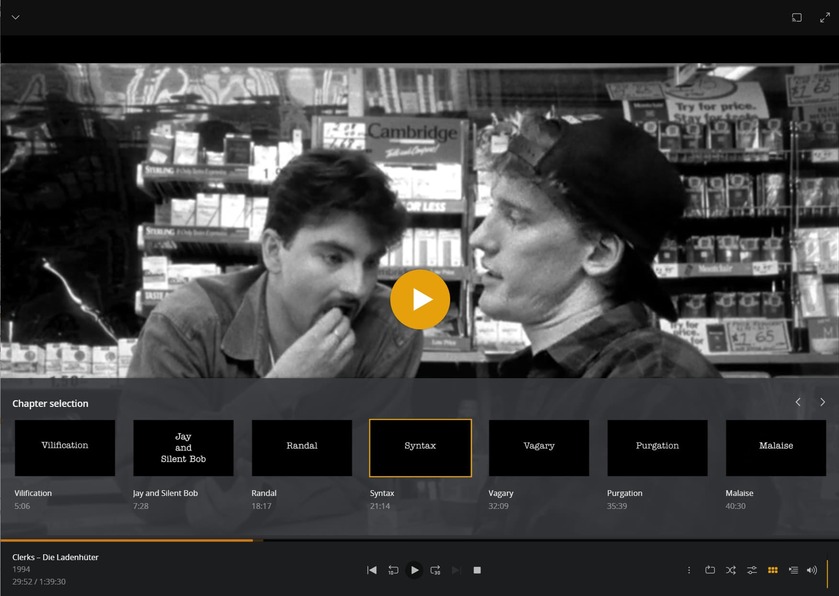Collapse the player with the top-left chevron
Viewport: 839px width, 596px height.
click(x=16, y=17)
